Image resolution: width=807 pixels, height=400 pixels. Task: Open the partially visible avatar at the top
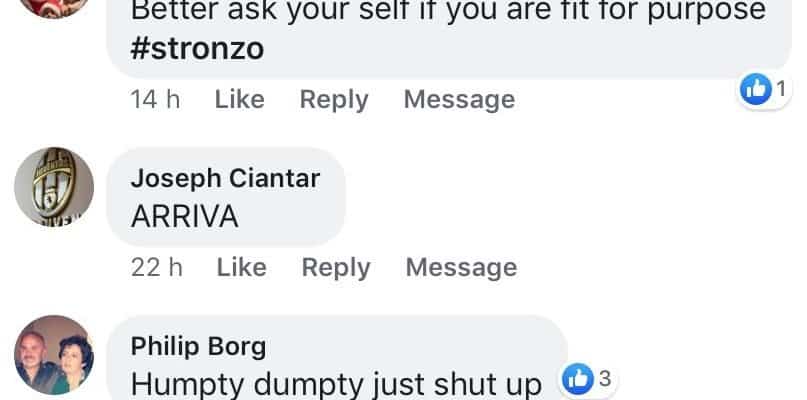click(x=54, y=8)
